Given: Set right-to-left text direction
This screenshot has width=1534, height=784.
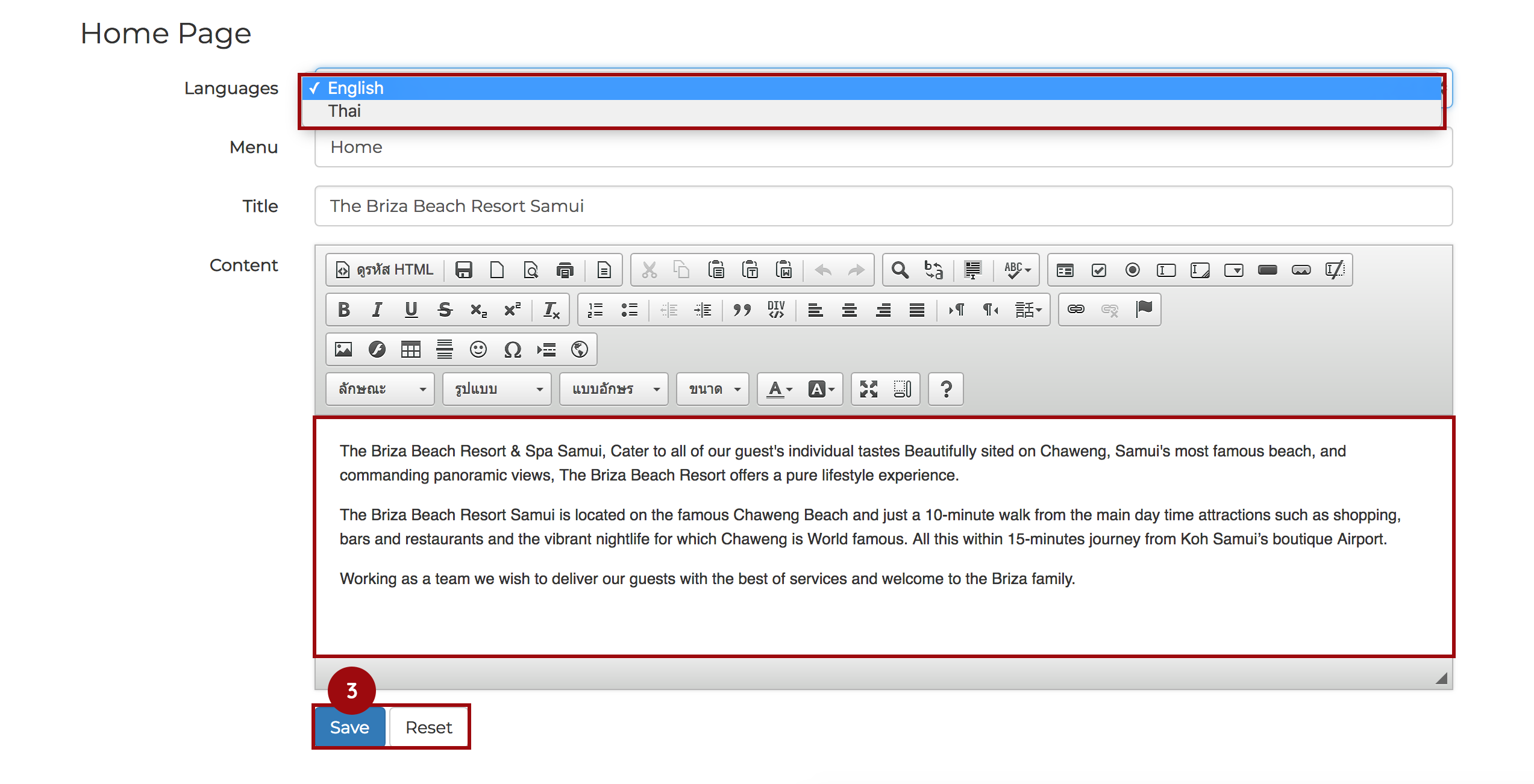Looking at the screenshot, I should 991,310.
